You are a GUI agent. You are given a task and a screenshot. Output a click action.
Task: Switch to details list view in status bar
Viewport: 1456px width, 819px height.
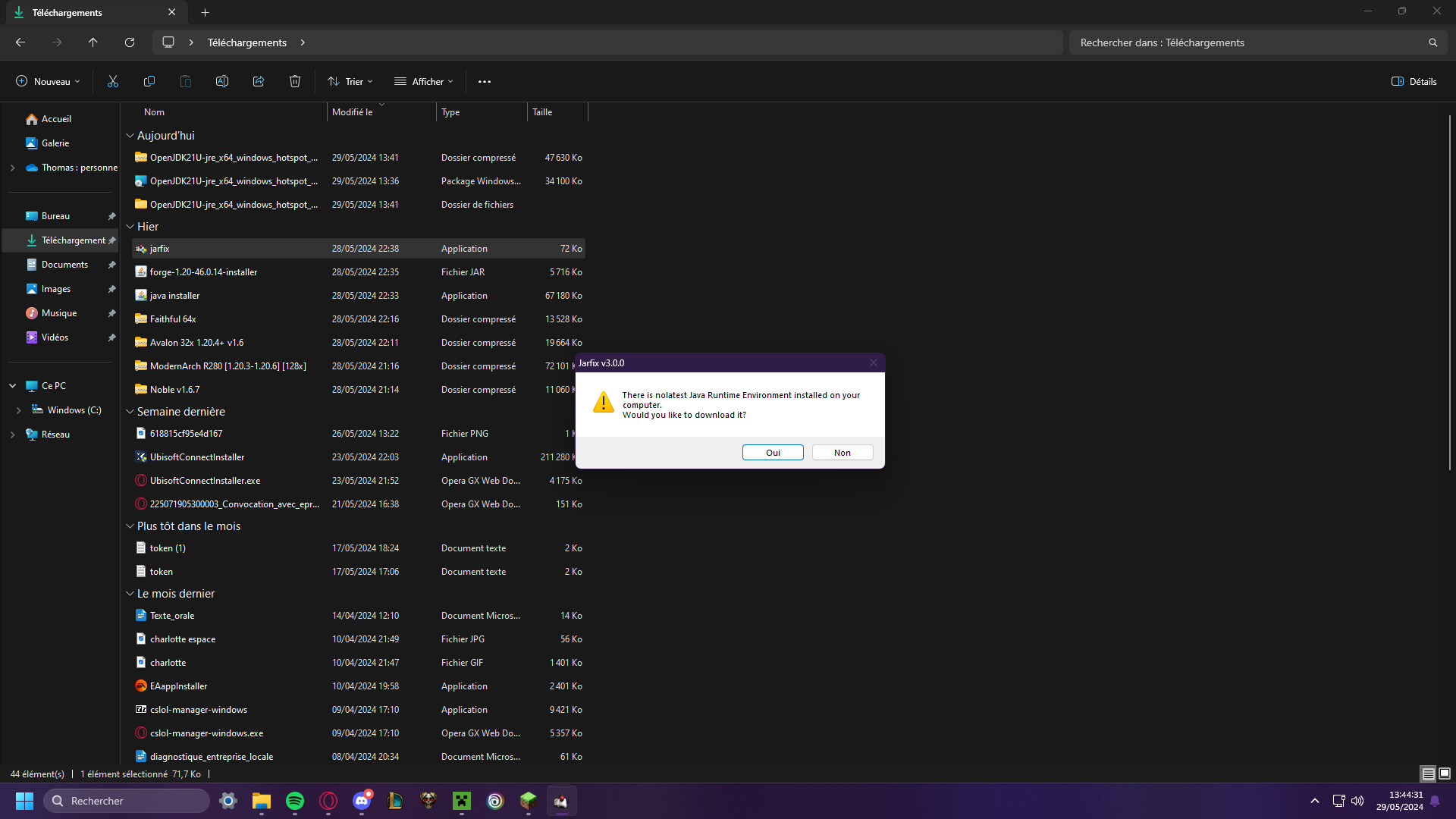pos(1428,773)
